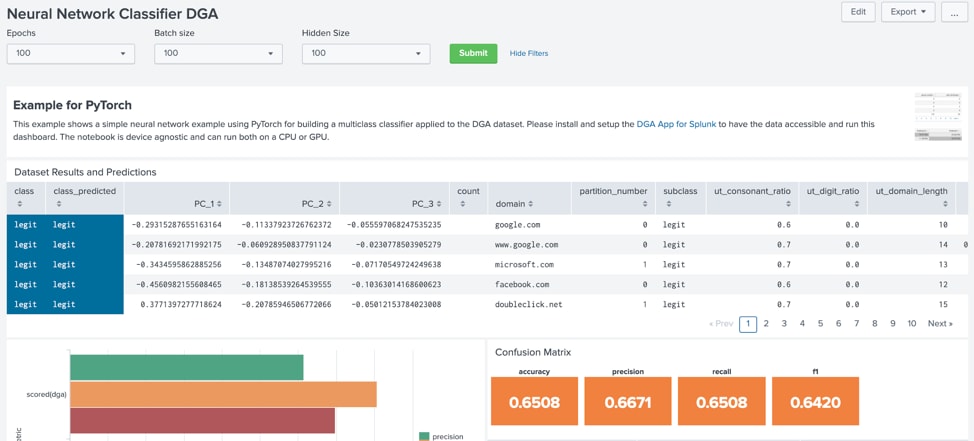Open the Epochs dropdown
974x441 pixels.
[x=71, y=53]
